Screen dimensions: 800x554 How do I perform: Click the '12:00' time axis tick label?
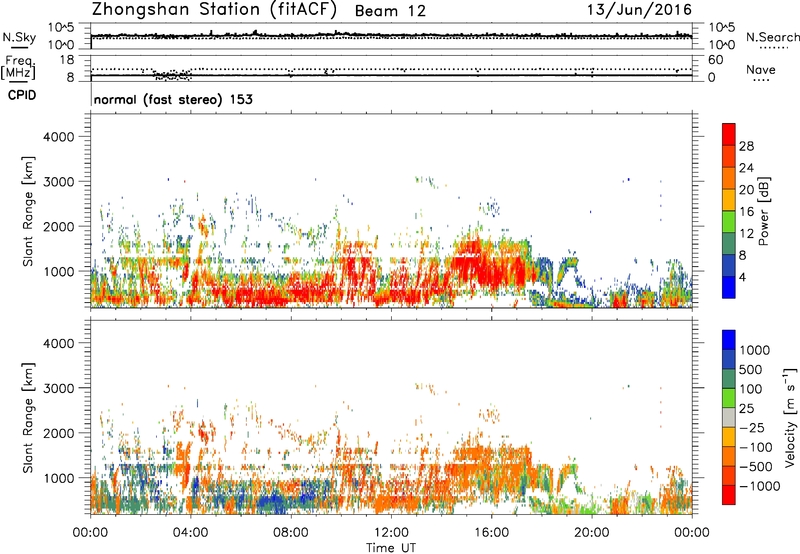391,533
